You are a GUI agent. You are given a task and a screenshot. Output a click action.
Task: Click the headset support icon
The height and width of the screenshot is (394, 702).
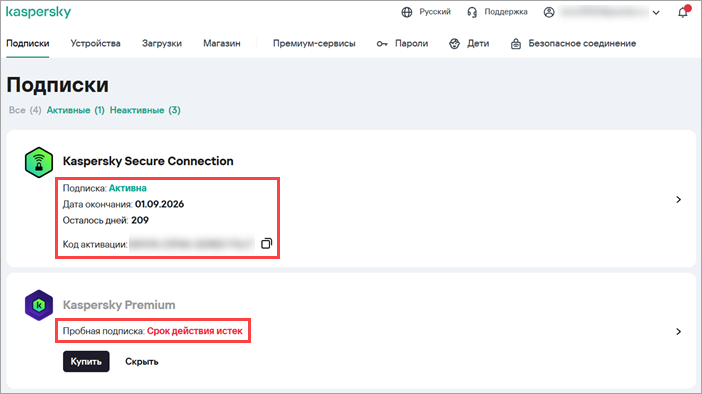[x=472, y=12]
